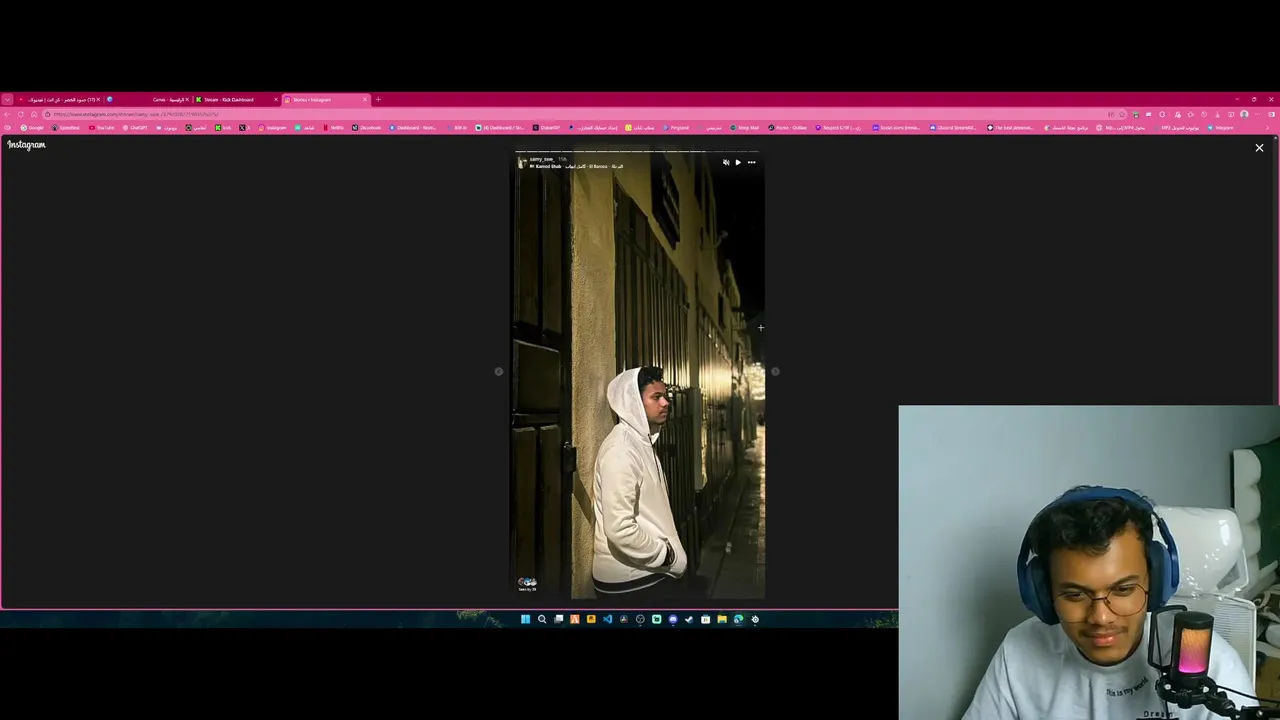The image size is (1280, 720).
Task: Click the story progress bar segments
Action: (639, 152)
